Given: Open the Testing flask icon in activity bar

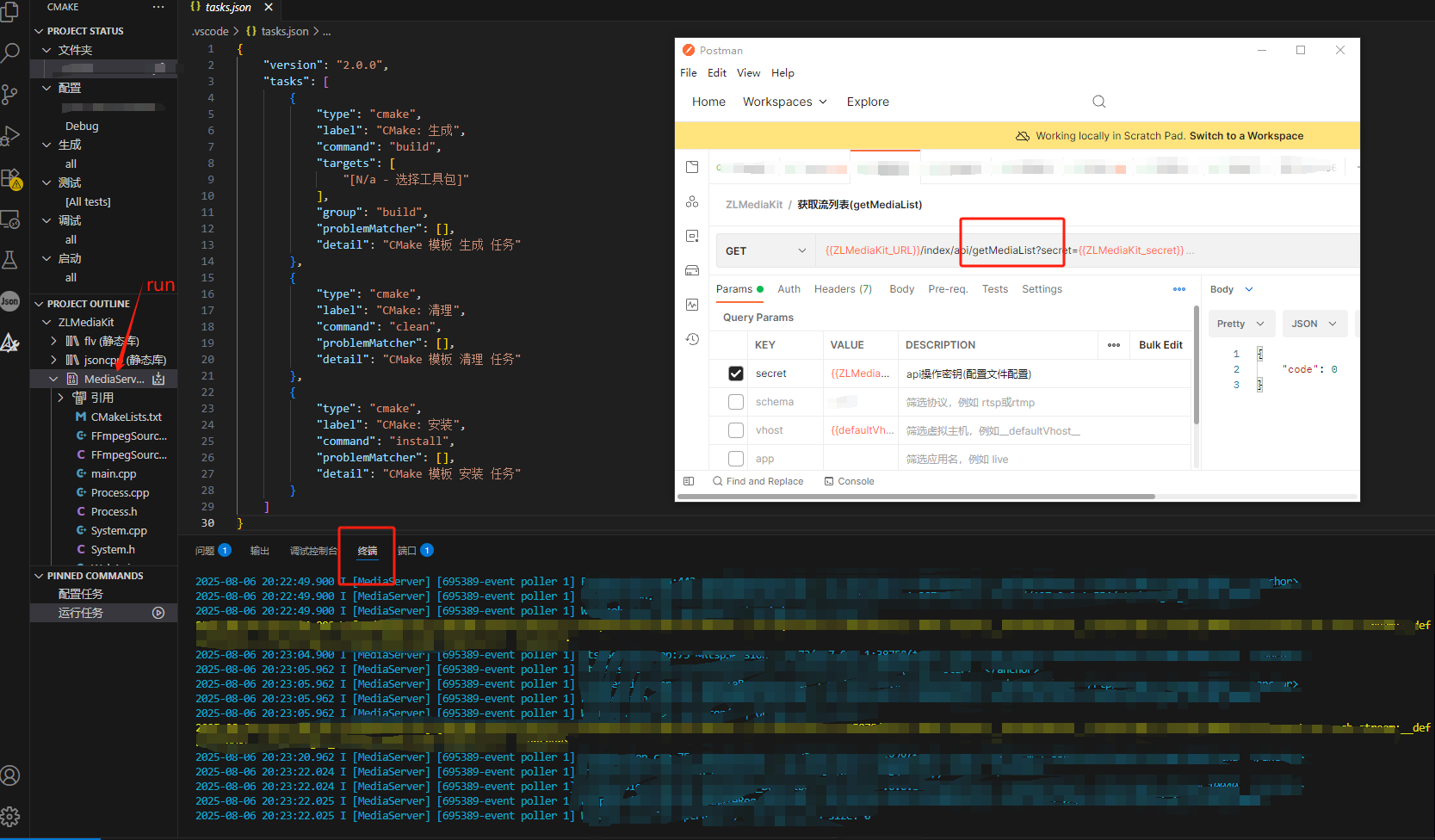Looking at the screenshot, I should (x=10, y=260).
